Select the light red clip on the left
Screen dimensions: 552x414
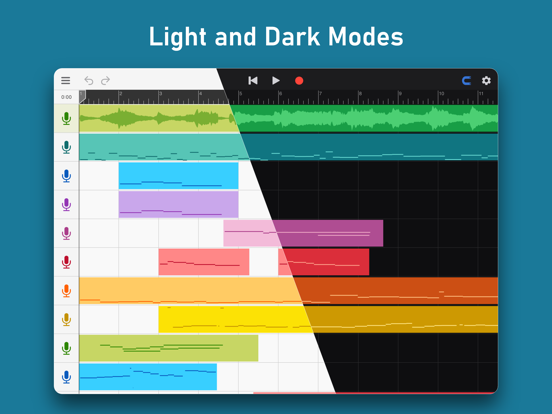pyautogui.click(x=204, y=262)
